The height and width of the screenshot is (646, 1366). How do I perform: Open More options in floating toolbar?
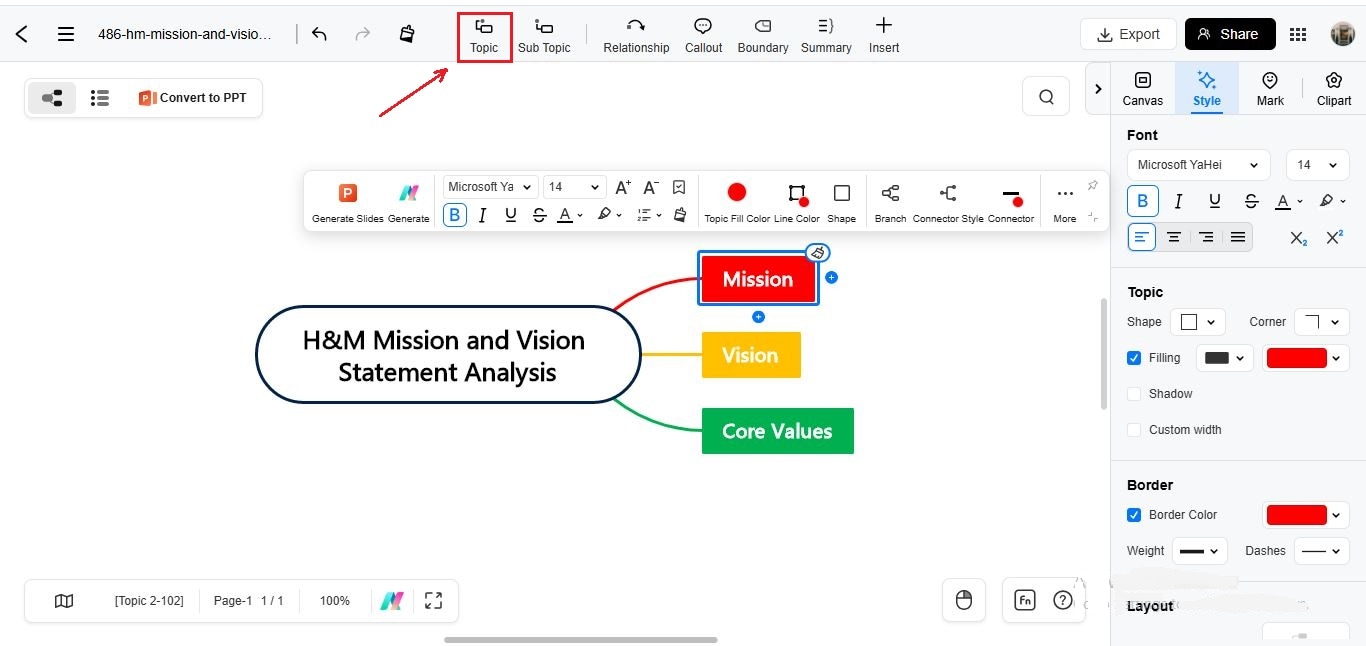[1065, 202]
